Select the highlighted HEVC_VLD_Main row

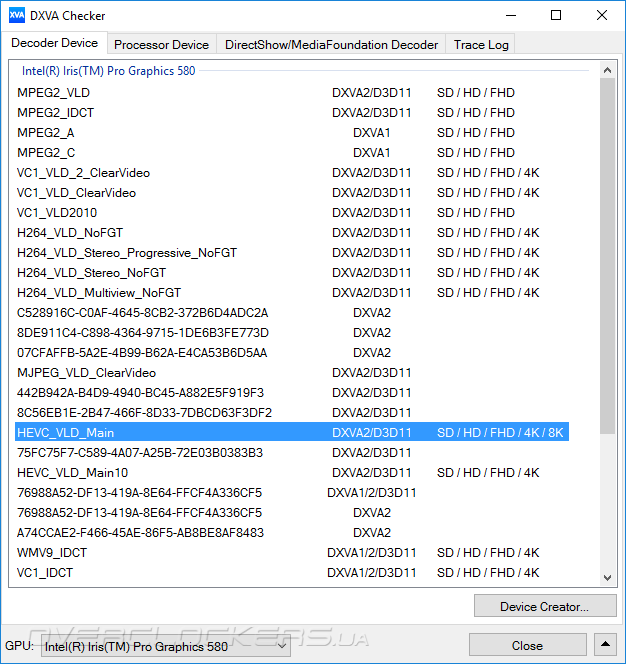[292, 432]
